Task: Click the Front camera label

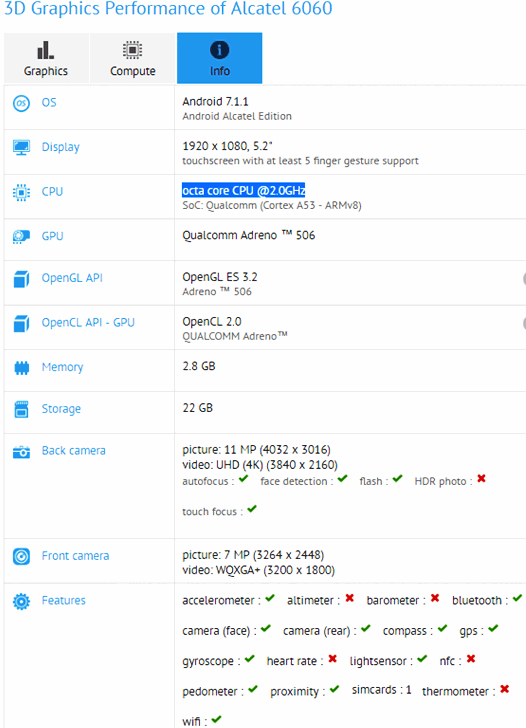Action: pyautogui.click(x=76, y=556)
